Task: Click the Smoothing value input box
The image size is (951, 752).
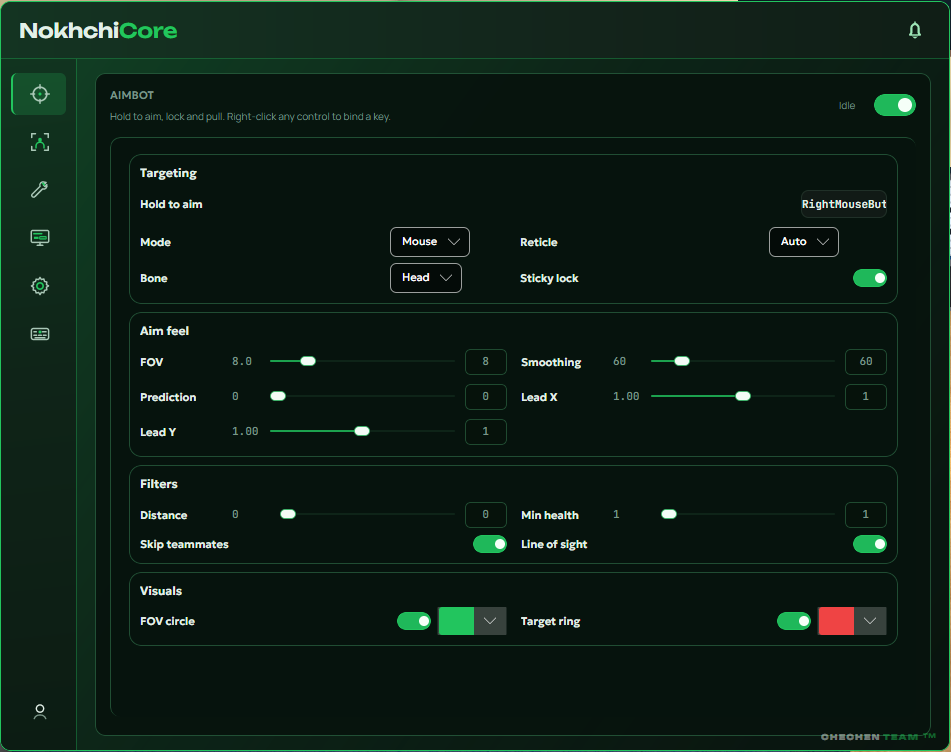Action: pos(865,361)
